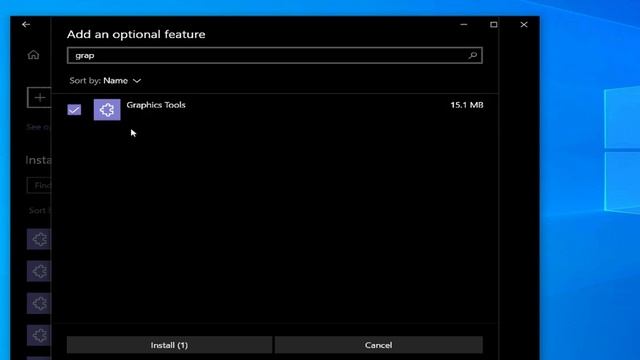Select the Graphics Tools feature name
Image resolution: width=640 pixels, height=360 pixels.
pos(156,105)
